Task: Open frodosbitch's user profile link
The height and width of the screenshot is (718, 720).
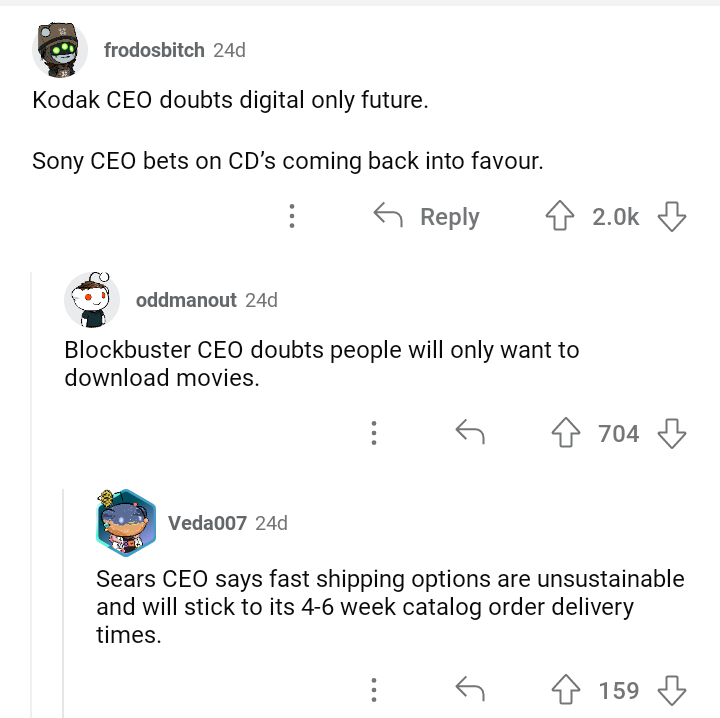Action: (154, 50)
